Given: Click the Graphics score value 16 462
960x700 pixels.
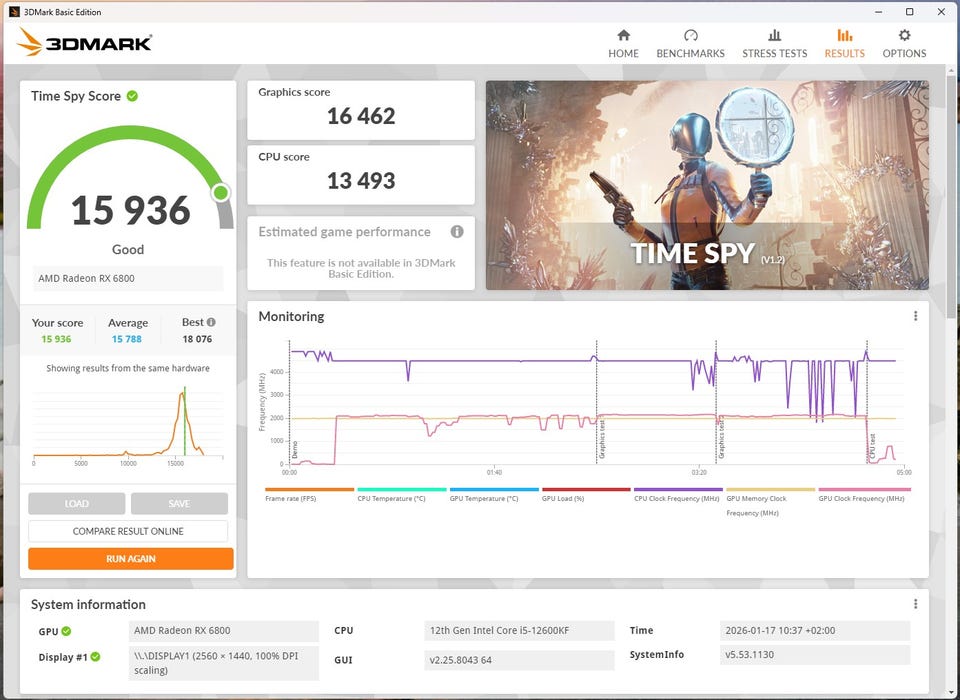Looking at the screenshot, I should click(361, 116).
